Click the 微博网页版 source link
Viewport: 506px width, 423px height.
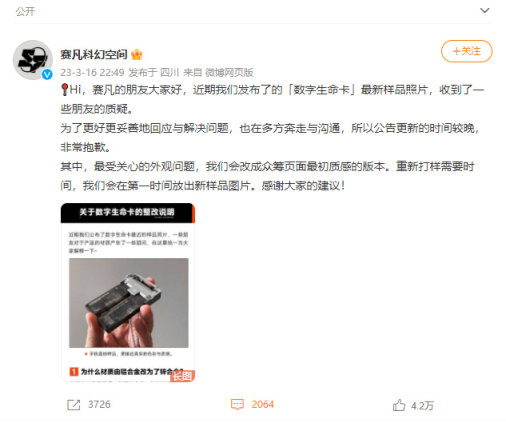tap(229, 72)
